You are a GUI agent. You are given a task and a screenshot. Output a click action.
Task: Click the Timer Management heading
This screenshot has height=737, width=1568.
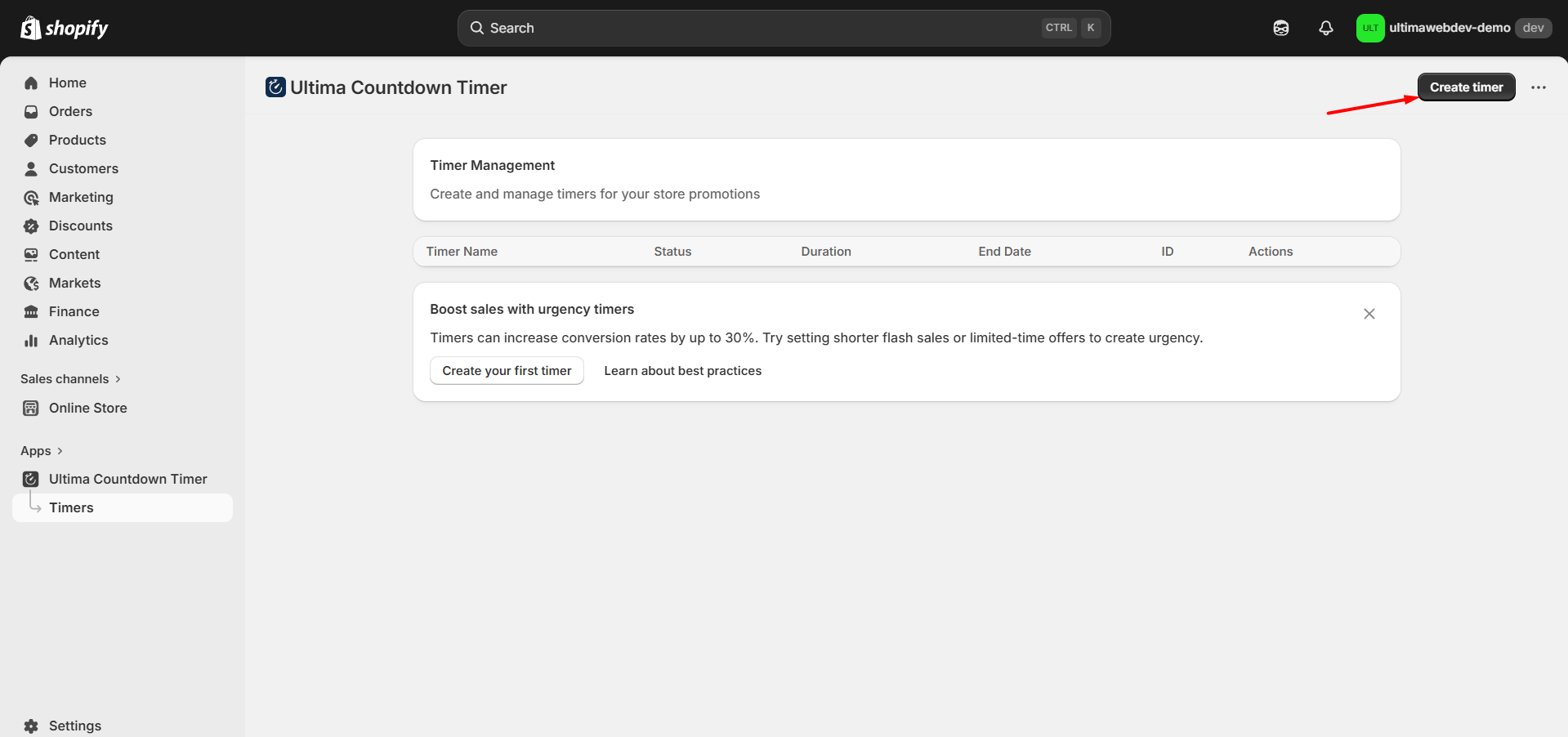[493, 165]
